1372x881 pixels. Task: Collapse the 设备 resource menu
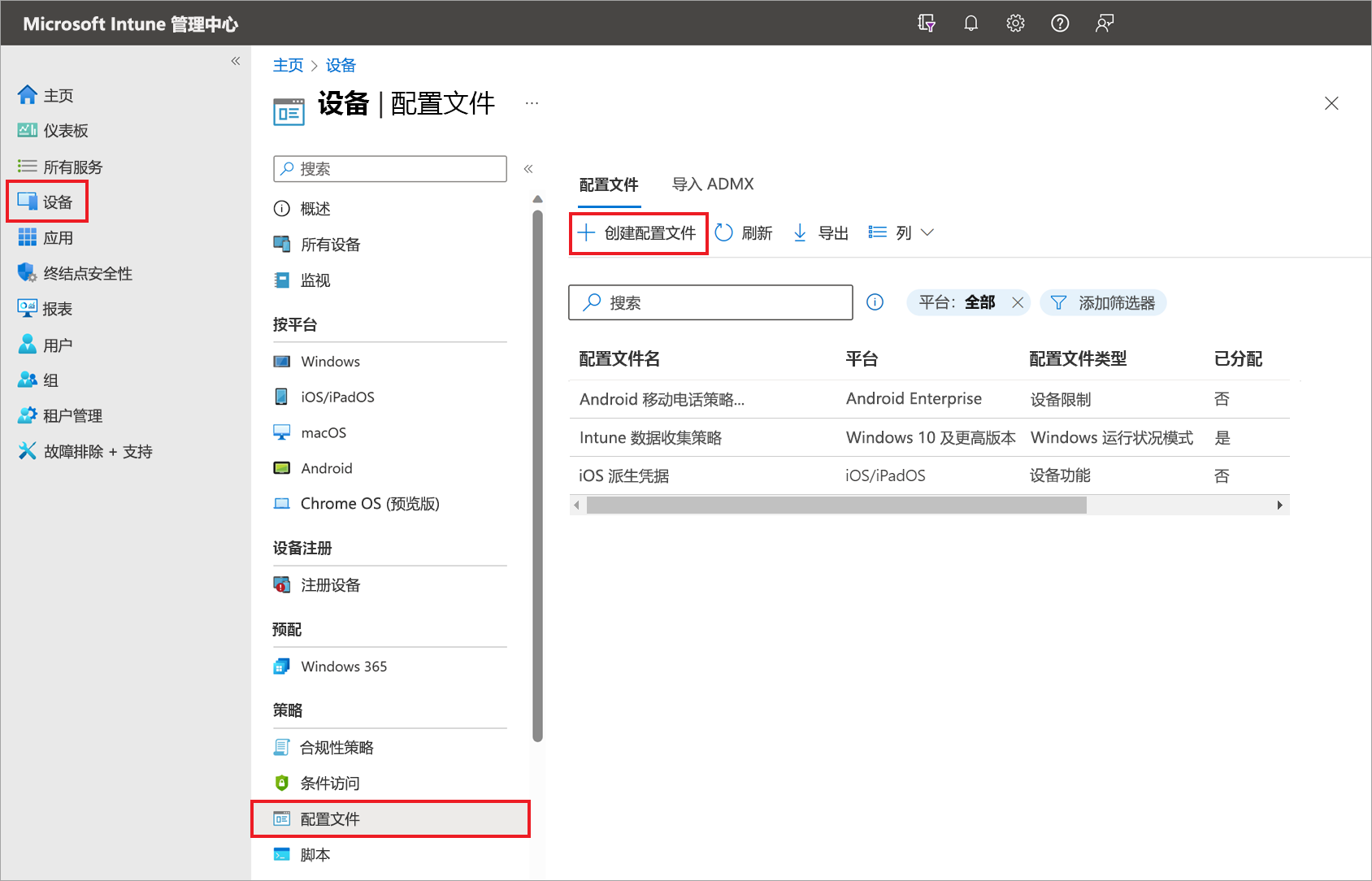528,169
